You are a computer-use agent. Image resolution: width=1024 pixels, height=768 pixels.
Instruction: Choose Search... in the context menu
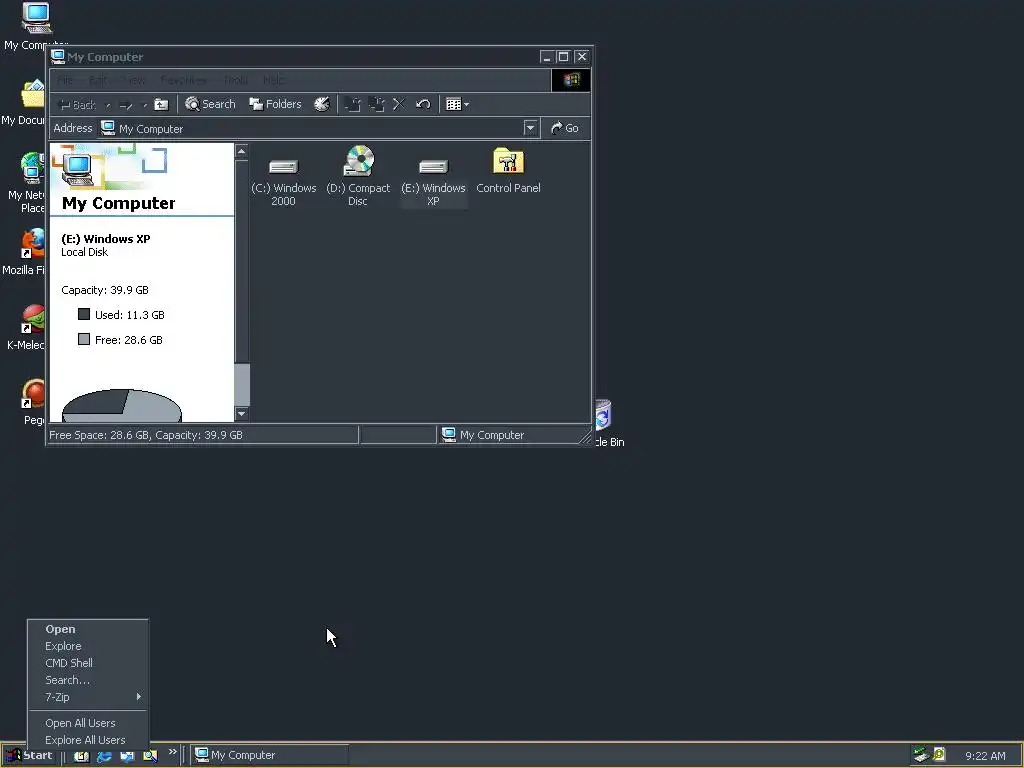click(x=88, y=680)
